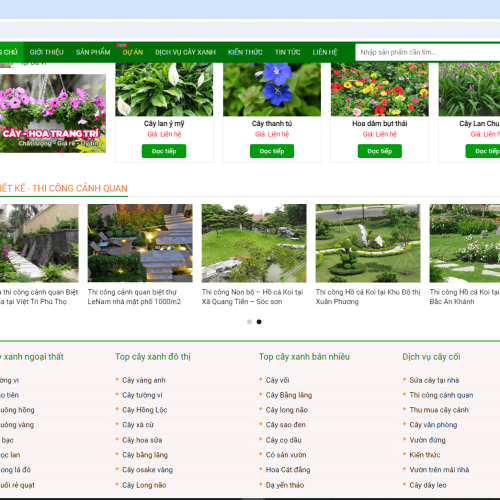Open the Cây thanh tú photo
Image resolution: width=500 pixels, height=500 pixels.
pyautogui.click(x=272, y=89)
